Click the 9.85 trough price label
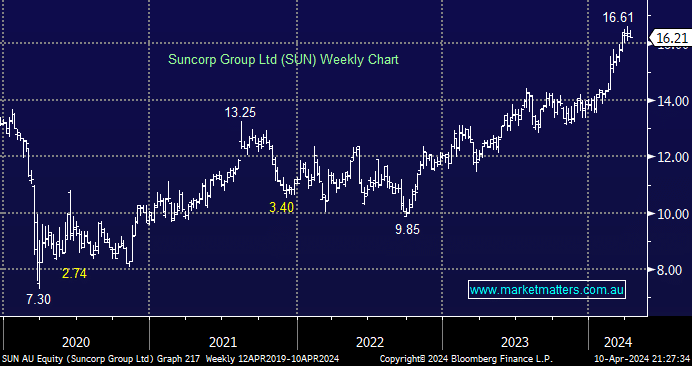The height and width of the screenshot is (366, 692). 406,230
